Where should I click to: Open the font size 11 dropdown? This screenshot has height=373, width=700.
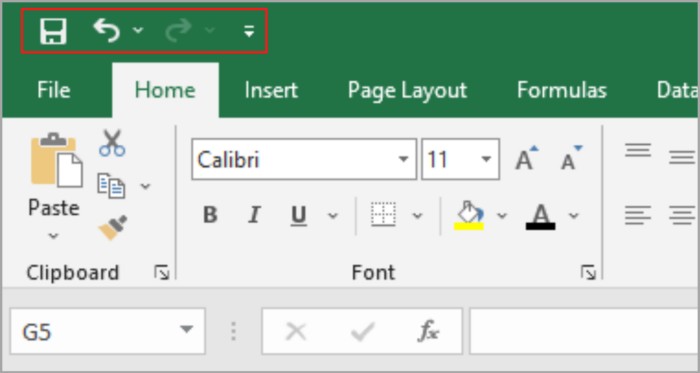tap(486, 159)
